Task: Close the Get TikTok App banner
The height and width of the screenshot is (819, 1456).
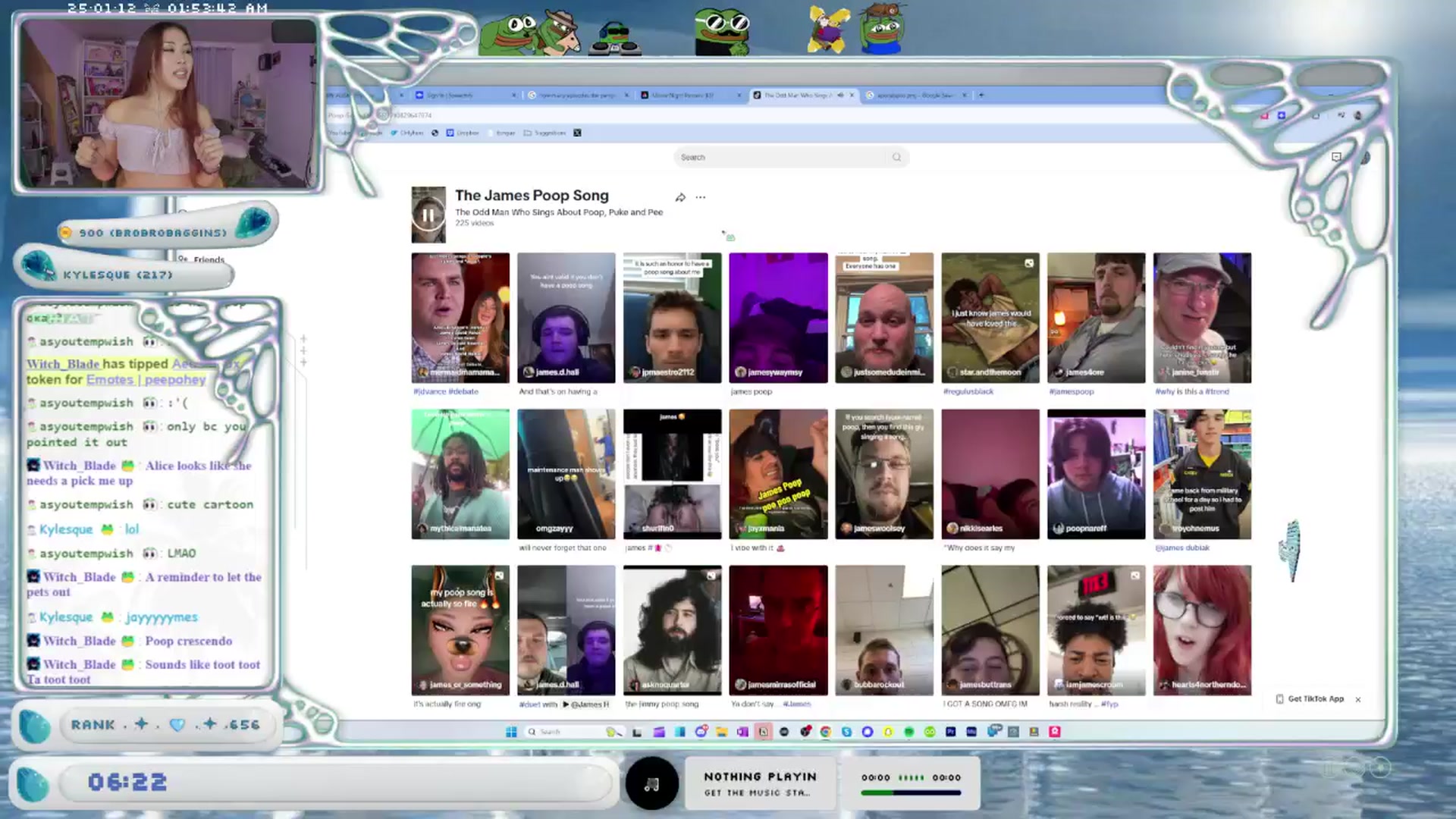Action: click(x=1358, y=699)
